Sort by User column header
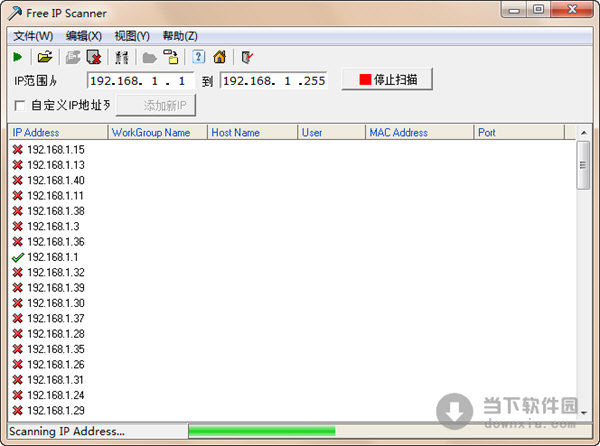Image resolution: width=600 pixels, height=446 pixels. click(332, 132)
